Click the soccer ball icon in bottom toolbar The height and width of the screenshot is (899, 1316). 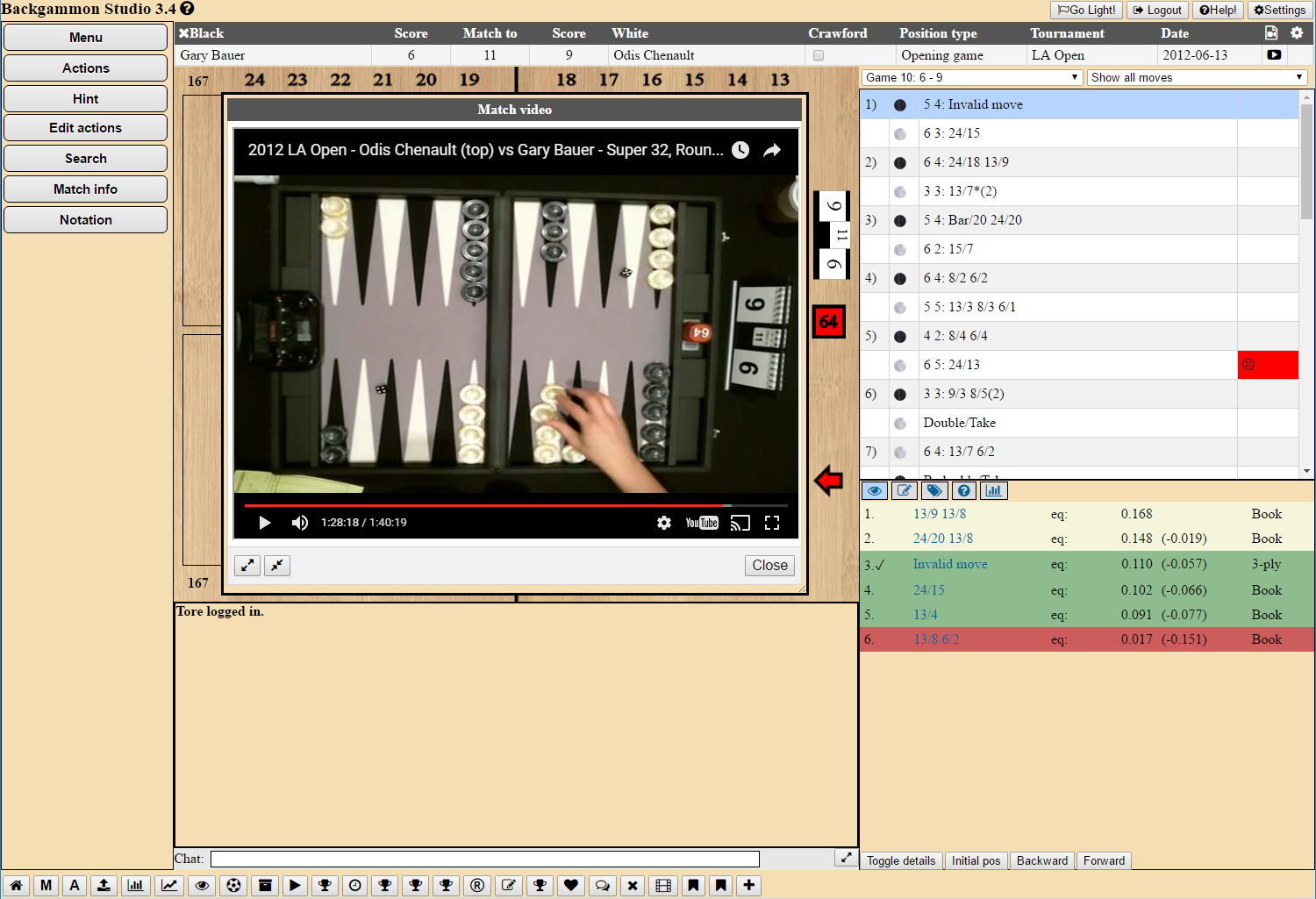(x=233, y=885)
